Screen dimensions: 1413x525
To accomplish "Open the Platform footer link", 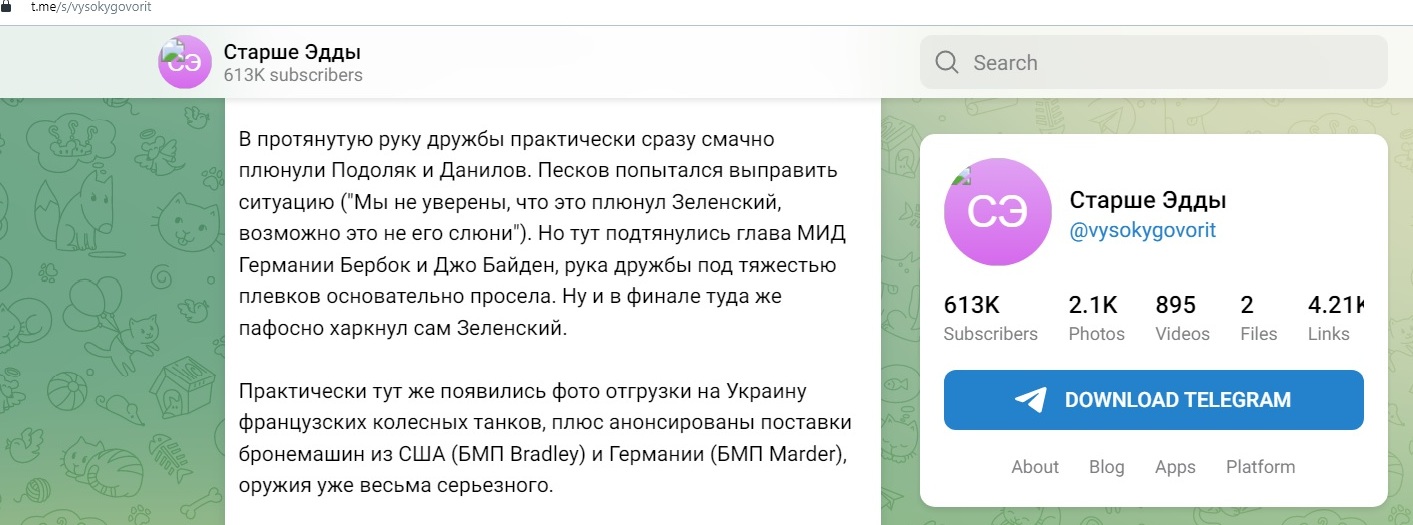I will [1260, 467].
